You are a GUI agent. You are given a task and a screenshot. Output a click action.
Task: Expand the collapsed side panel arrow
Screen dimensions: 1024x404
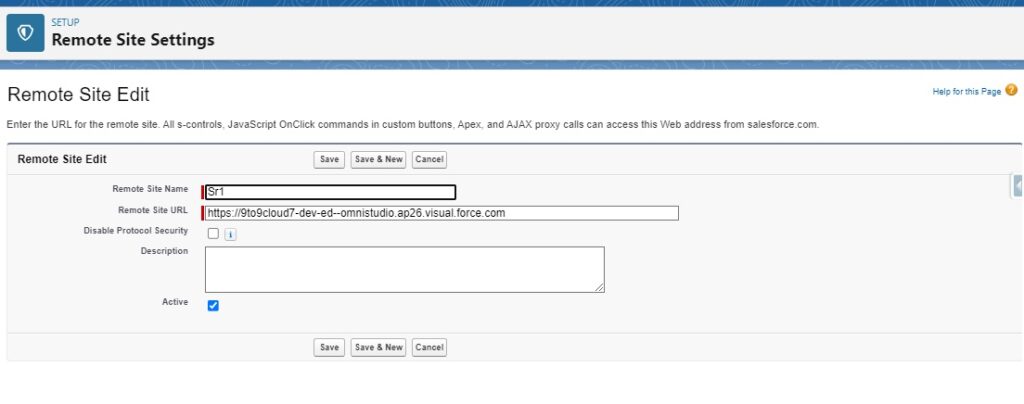[x=1017, y=186]
